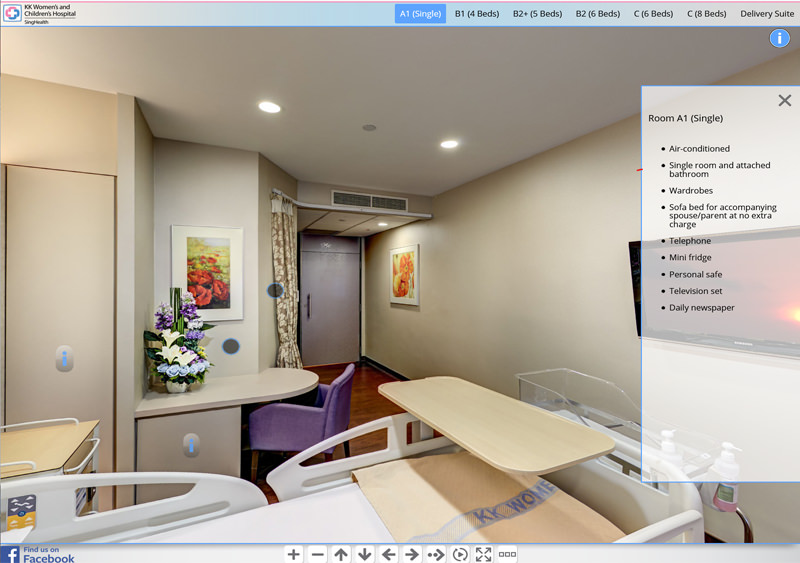Click the zoom in plus icon

(x=293, y=554)
